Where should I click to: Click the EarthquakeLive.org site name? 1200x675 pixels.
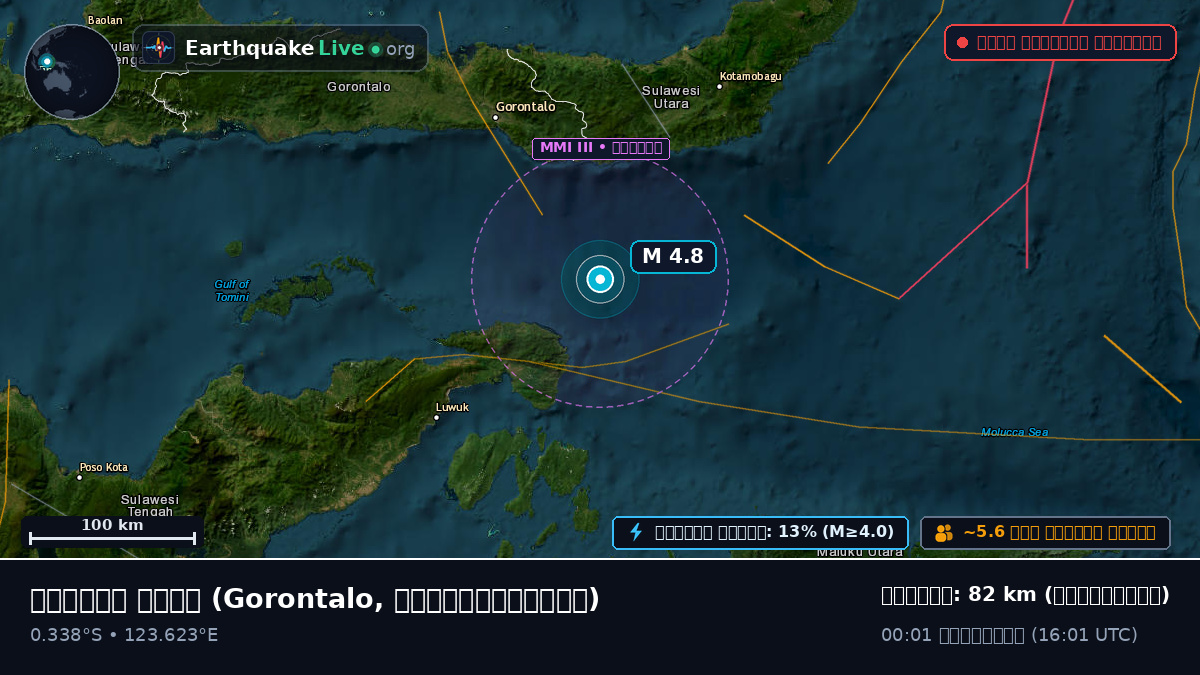point(300,48)
